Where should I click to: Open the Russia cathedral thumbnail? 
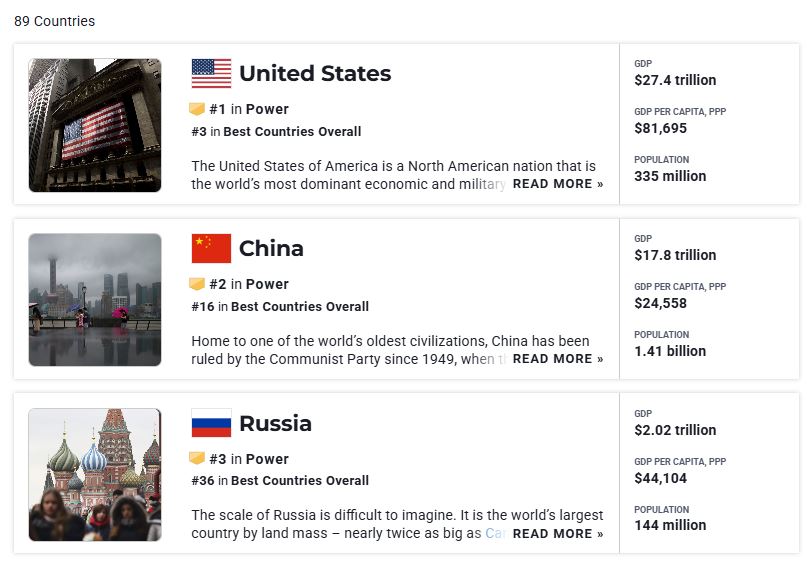pos(95,475)
